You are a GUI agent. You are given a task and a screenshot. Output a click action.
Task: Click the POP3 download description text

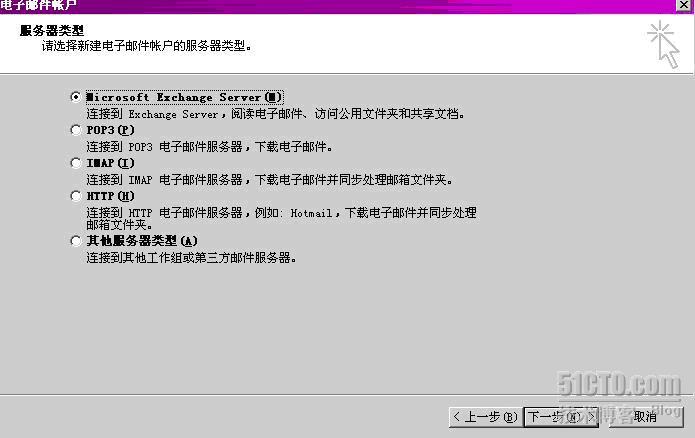(210, 147)
